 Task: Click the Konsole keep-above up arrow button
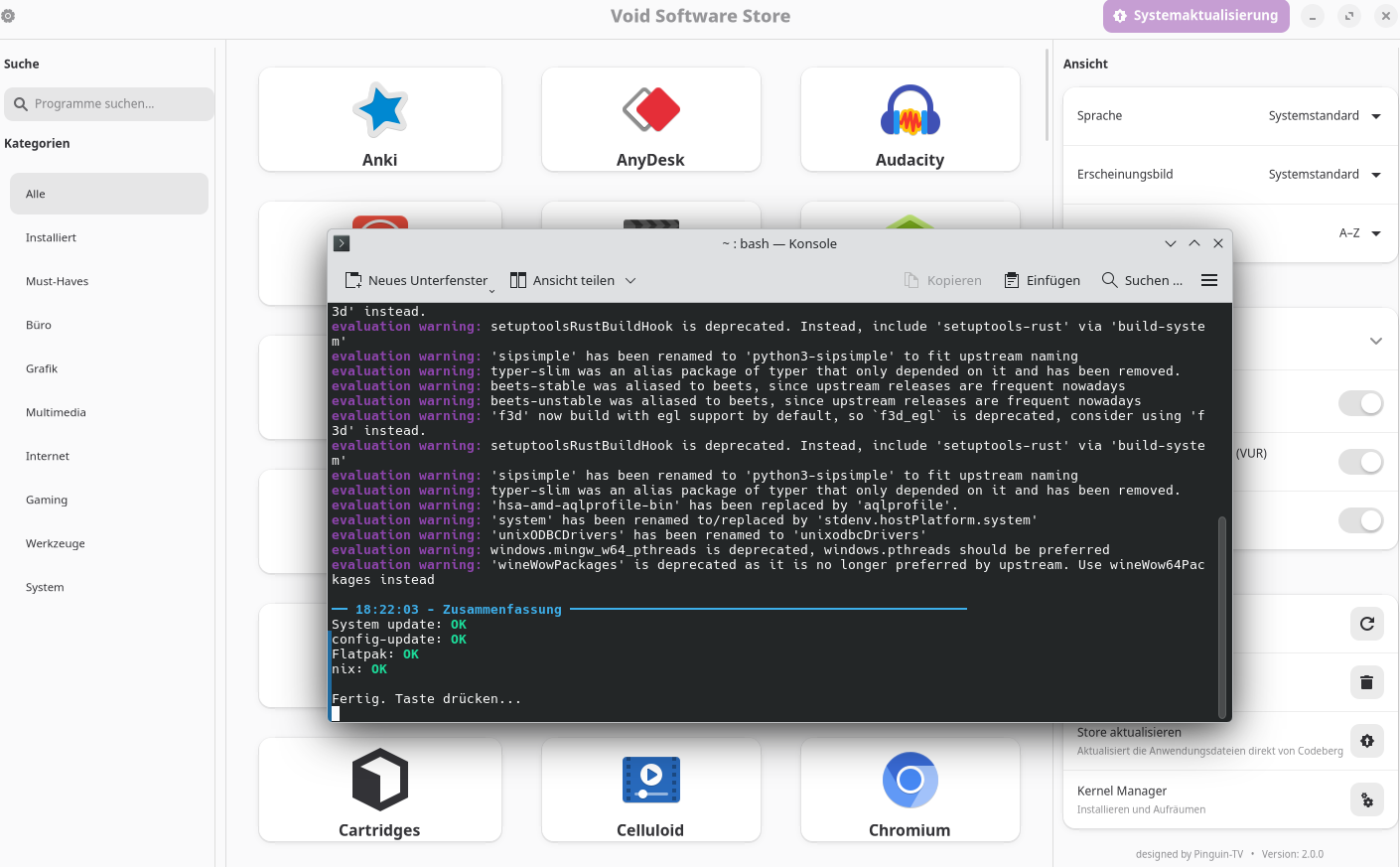pos(1194,243)
